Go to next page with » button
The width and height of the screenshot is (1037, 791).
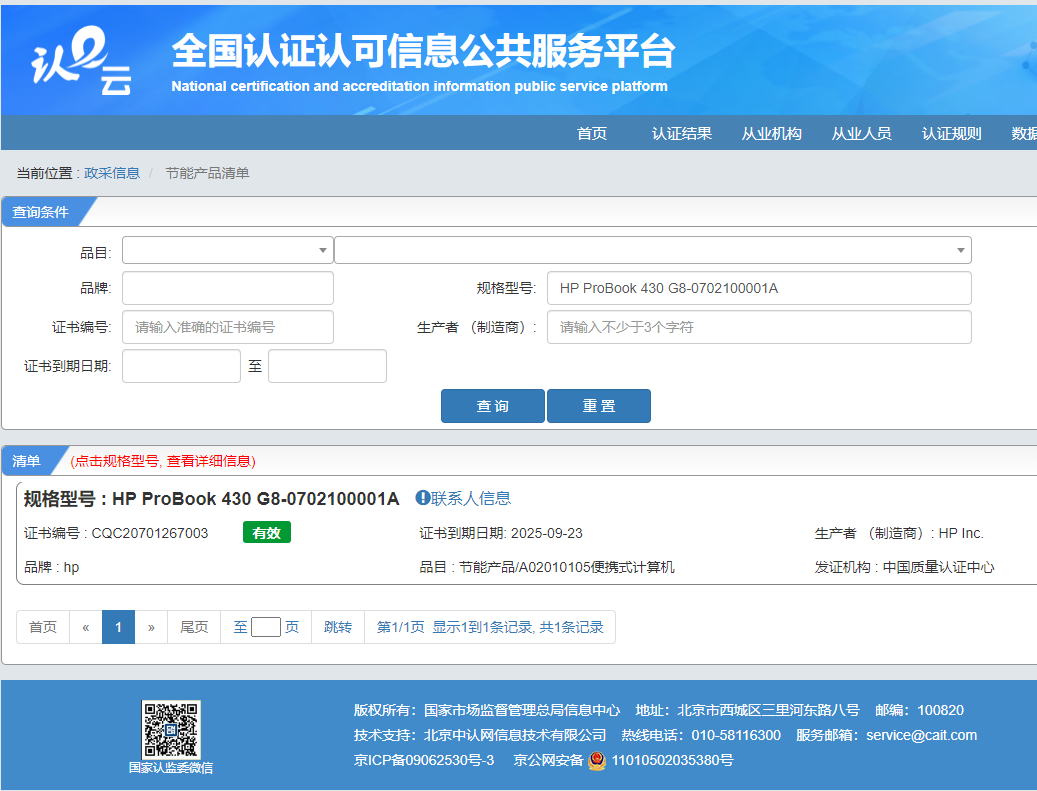click(151, 627)
